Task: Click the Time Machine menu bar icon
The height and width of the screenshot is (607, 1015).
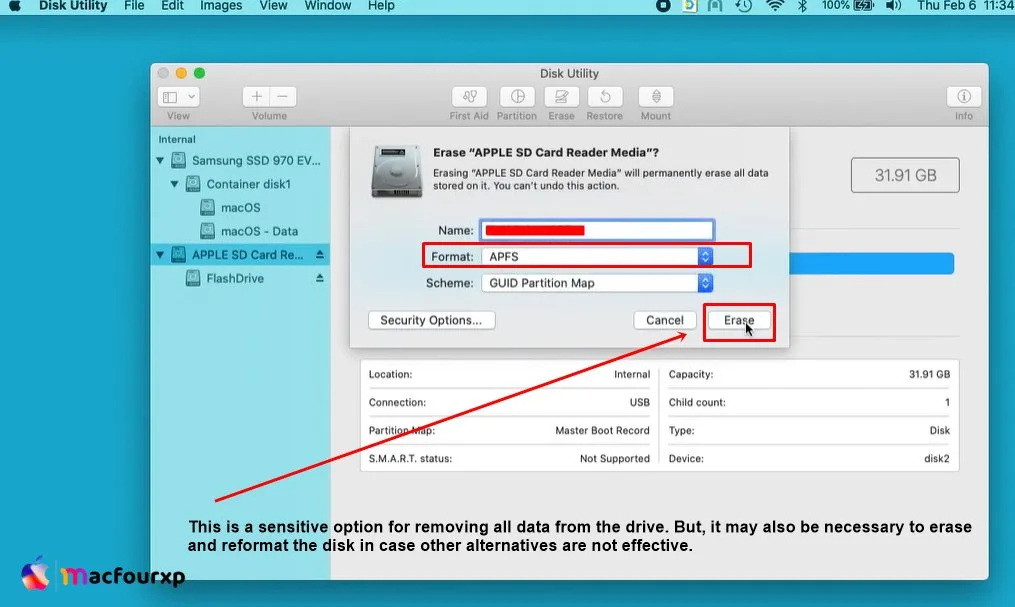Action: coord(744,6)
